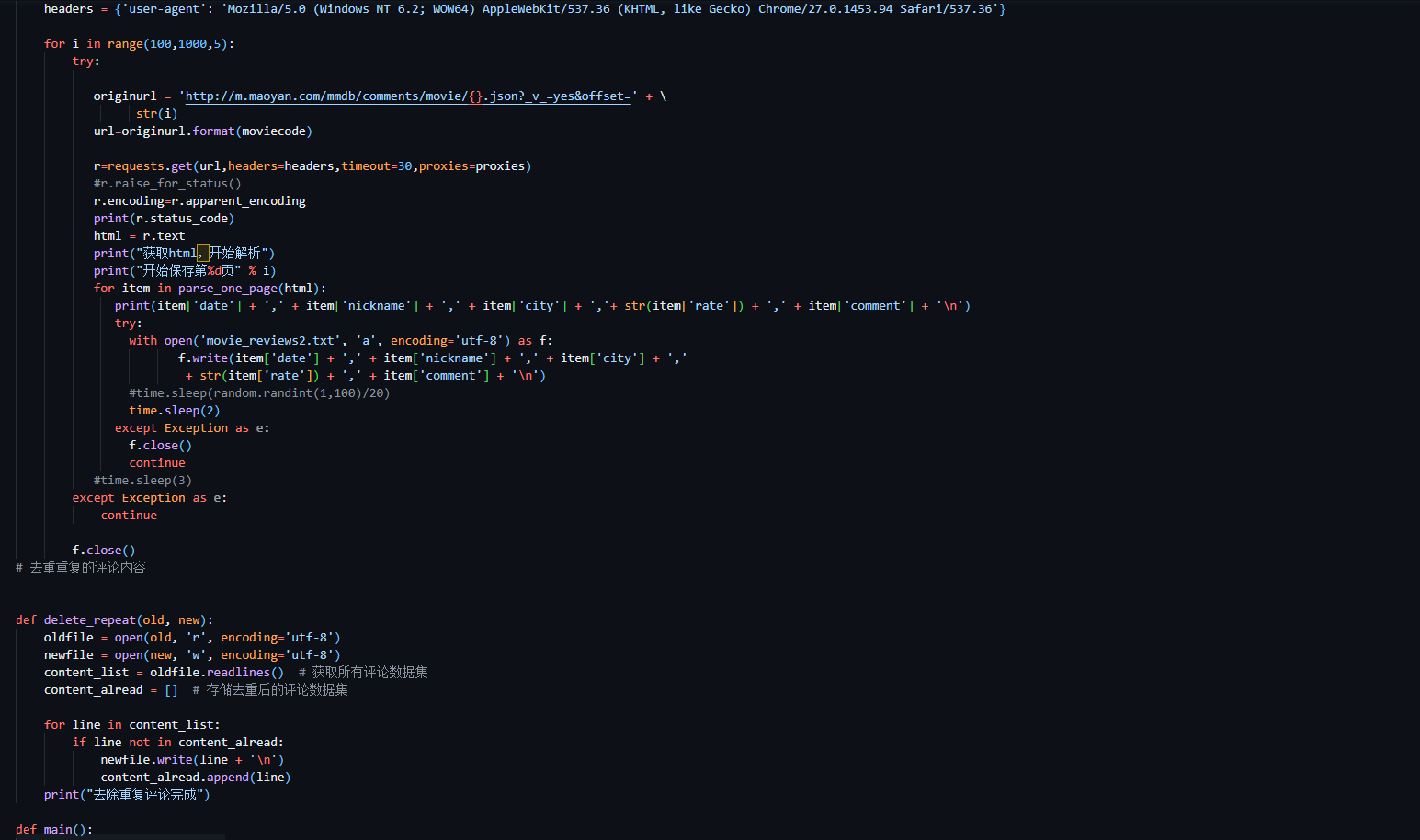Screen dimensions: 1420x840
Task: Click 'parse_one_page(html)' in the for loop
Action: 248,289
